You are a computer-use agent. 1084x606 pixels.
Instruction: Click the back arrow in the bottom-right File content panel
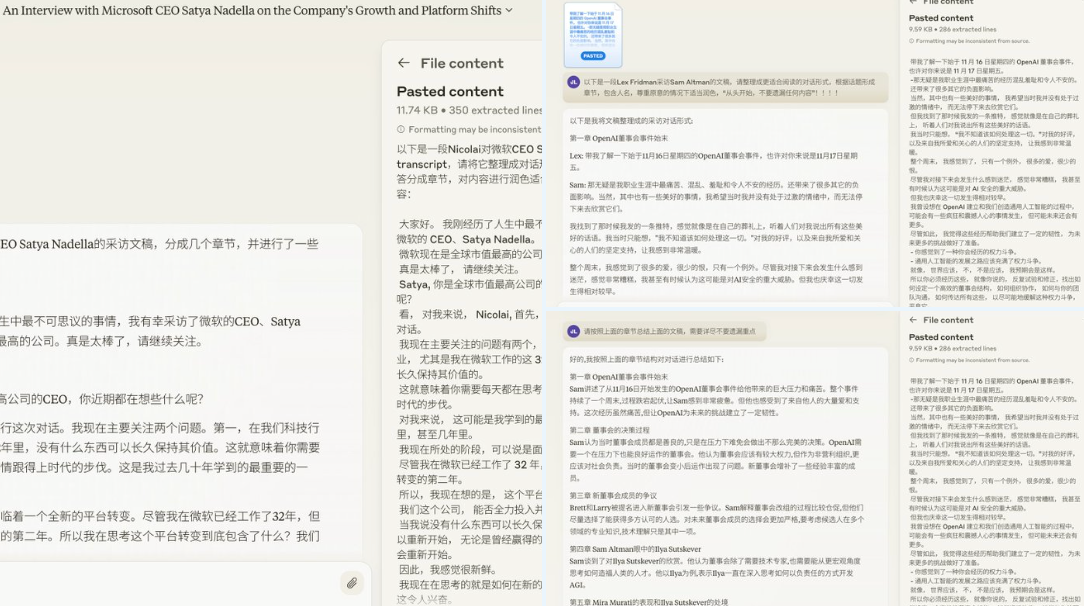coord(913,320)
